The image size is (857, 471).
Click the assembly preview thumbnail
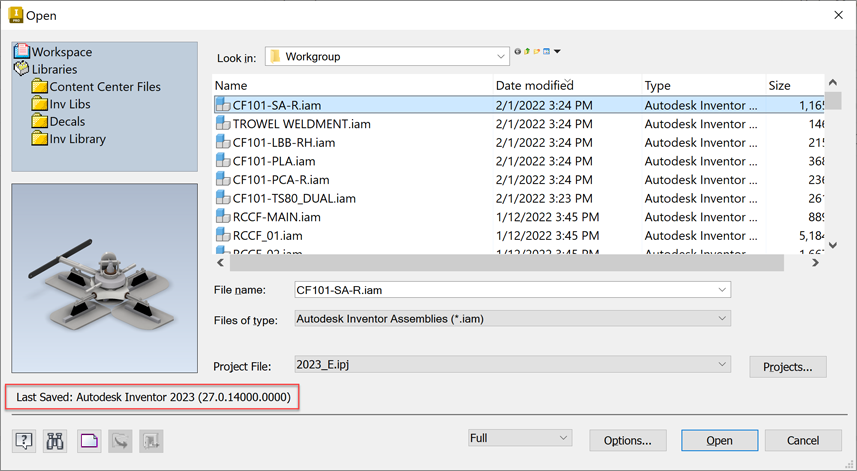coord(104,278)
